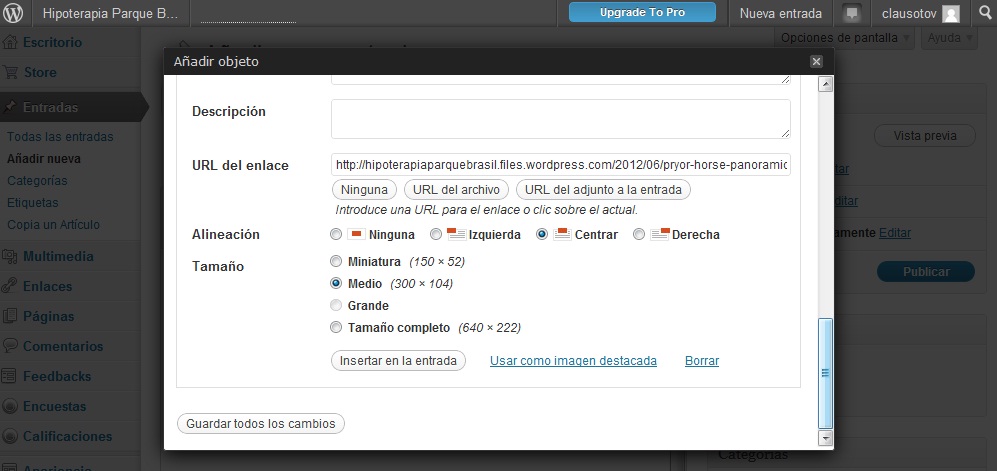The image size is (997, 471).
Task: Select Derecha alignment option
Action: (x=639, y=235)
